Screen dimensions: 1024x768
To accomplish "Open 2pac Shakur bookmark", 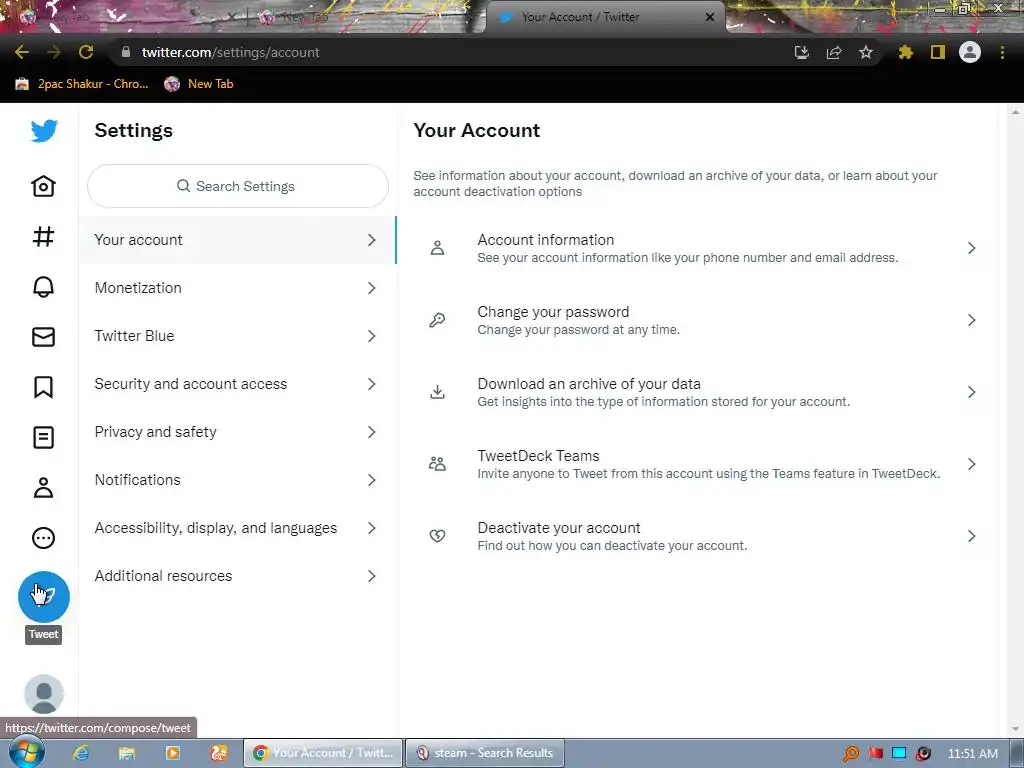I will 82,84.
